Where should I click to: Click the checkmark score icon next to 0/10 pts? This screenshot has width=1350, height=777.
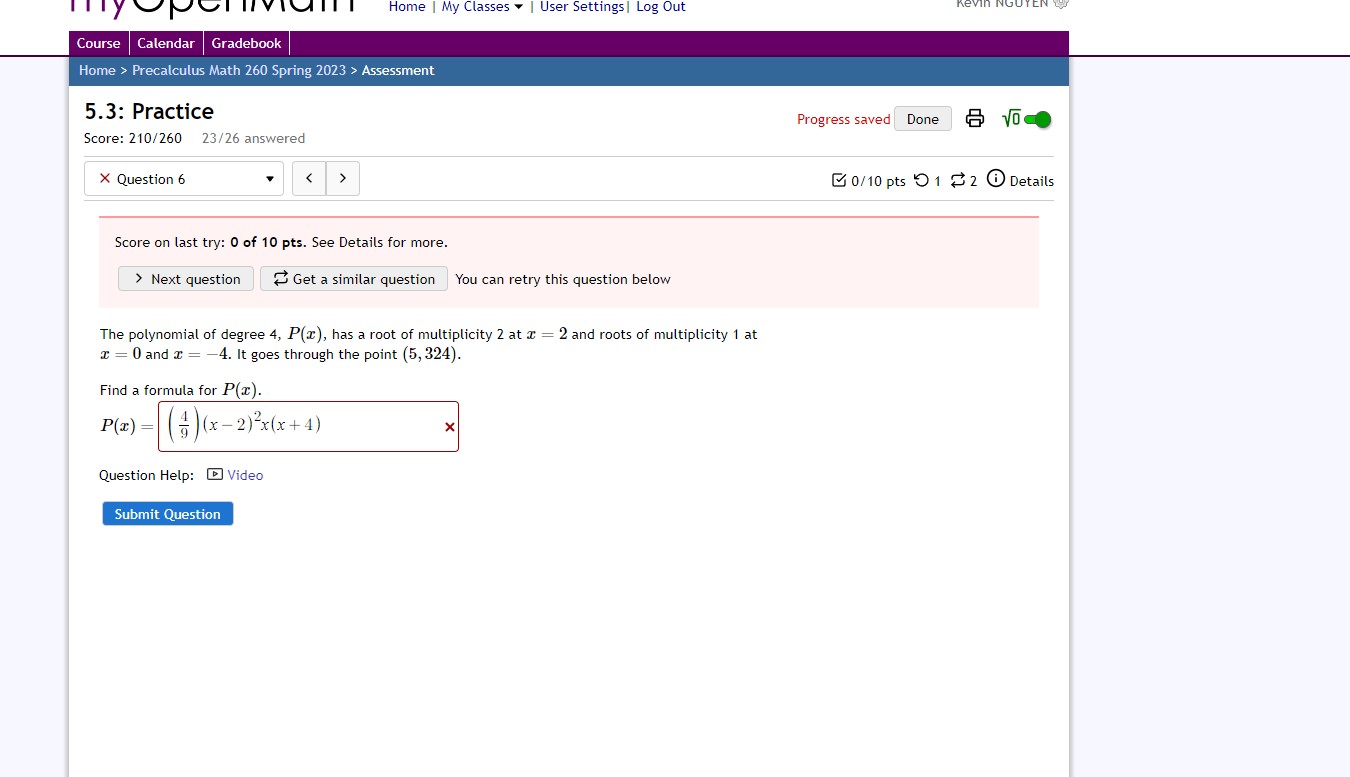(x=839, y=180)
